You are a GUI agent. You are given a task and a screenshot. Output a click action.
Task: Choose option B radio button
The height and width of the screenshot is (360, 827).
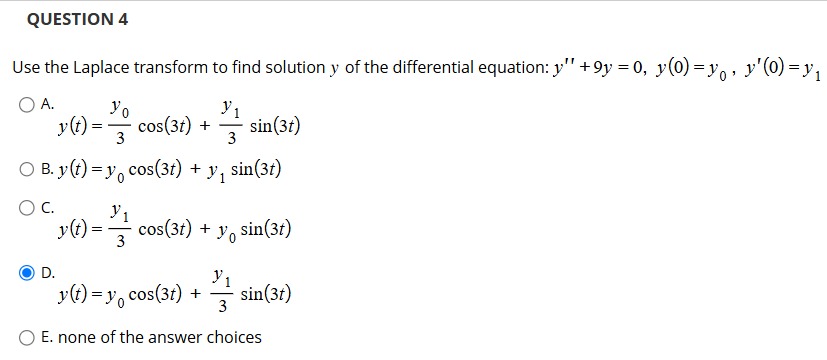point(27,170)
